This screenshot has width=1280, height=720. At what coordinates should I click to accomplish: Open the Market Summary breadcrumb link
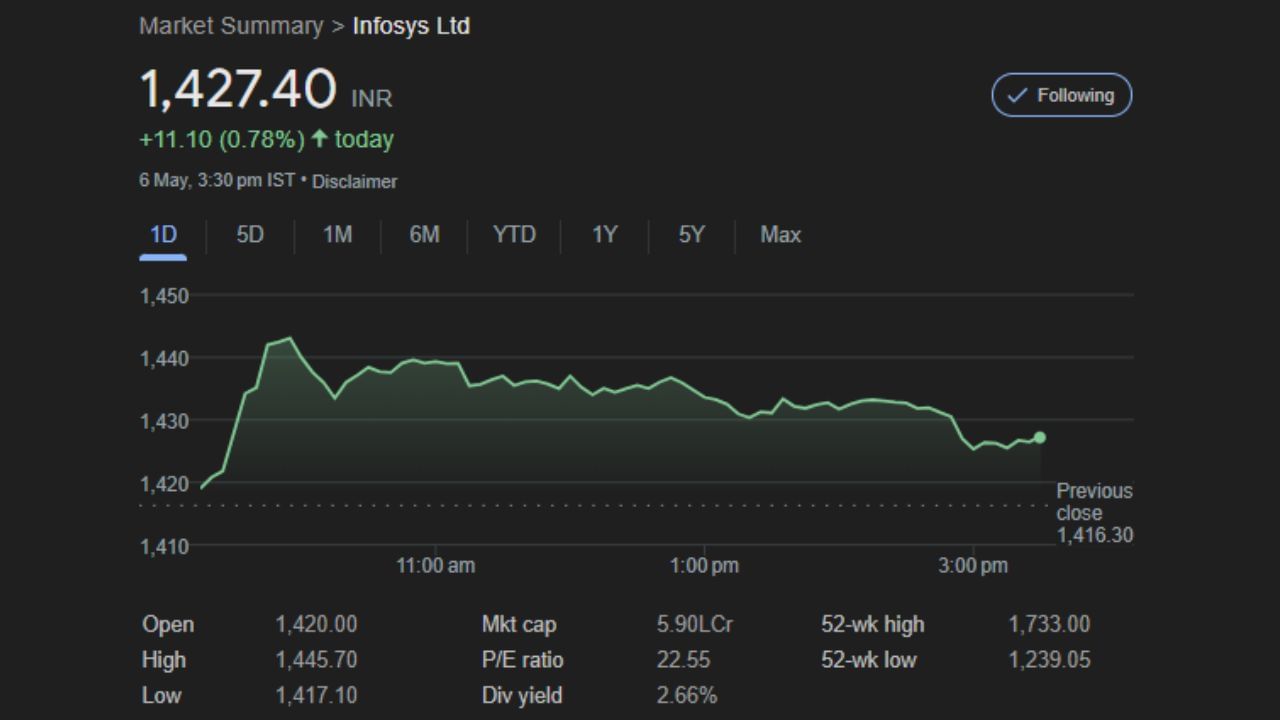(x=231, y=26)
